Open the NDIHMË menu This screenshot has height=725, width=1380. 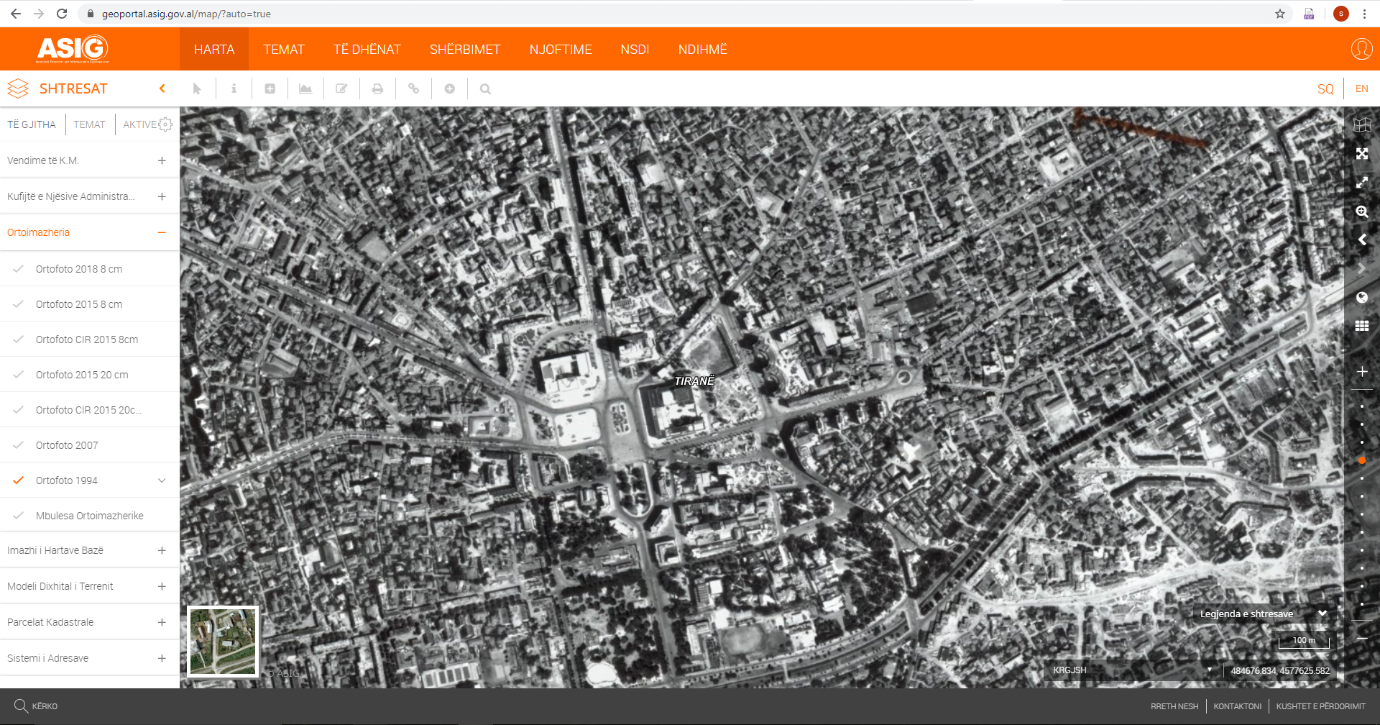pyautogui.click(x=703, y=49)
